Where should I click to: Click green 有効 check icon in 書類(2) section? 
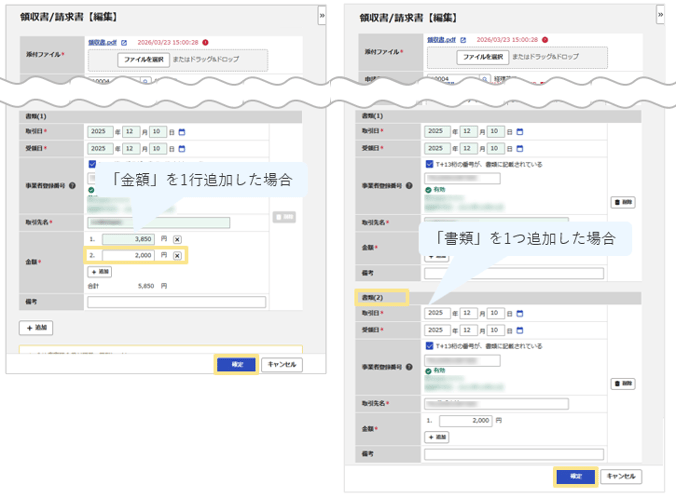(x=428, y=371)
